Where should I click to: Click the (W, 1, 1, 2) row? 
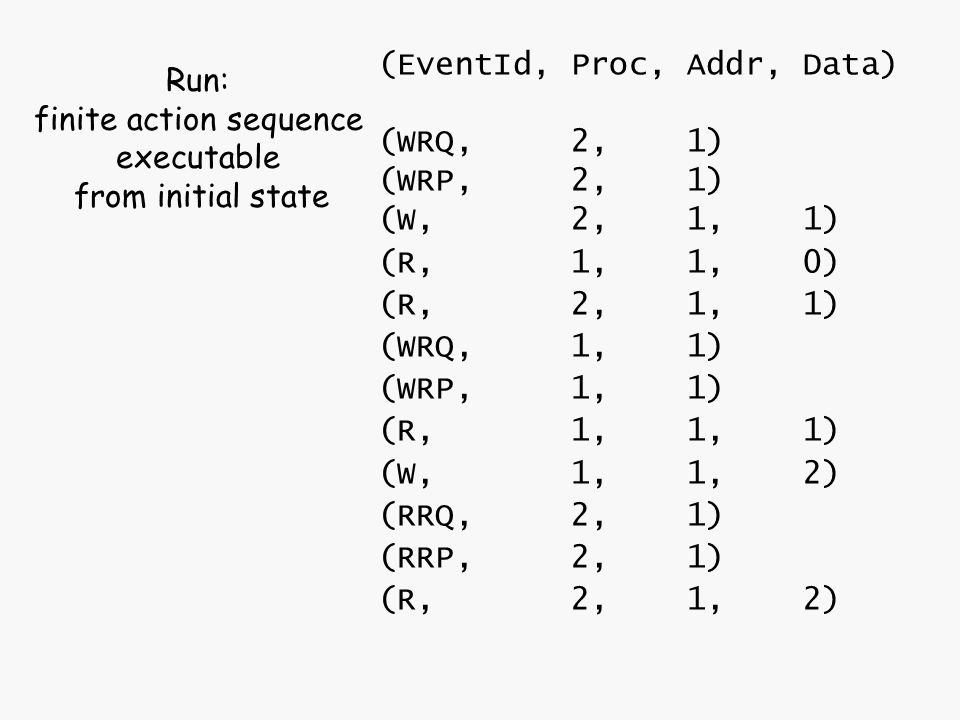[609, 473]
